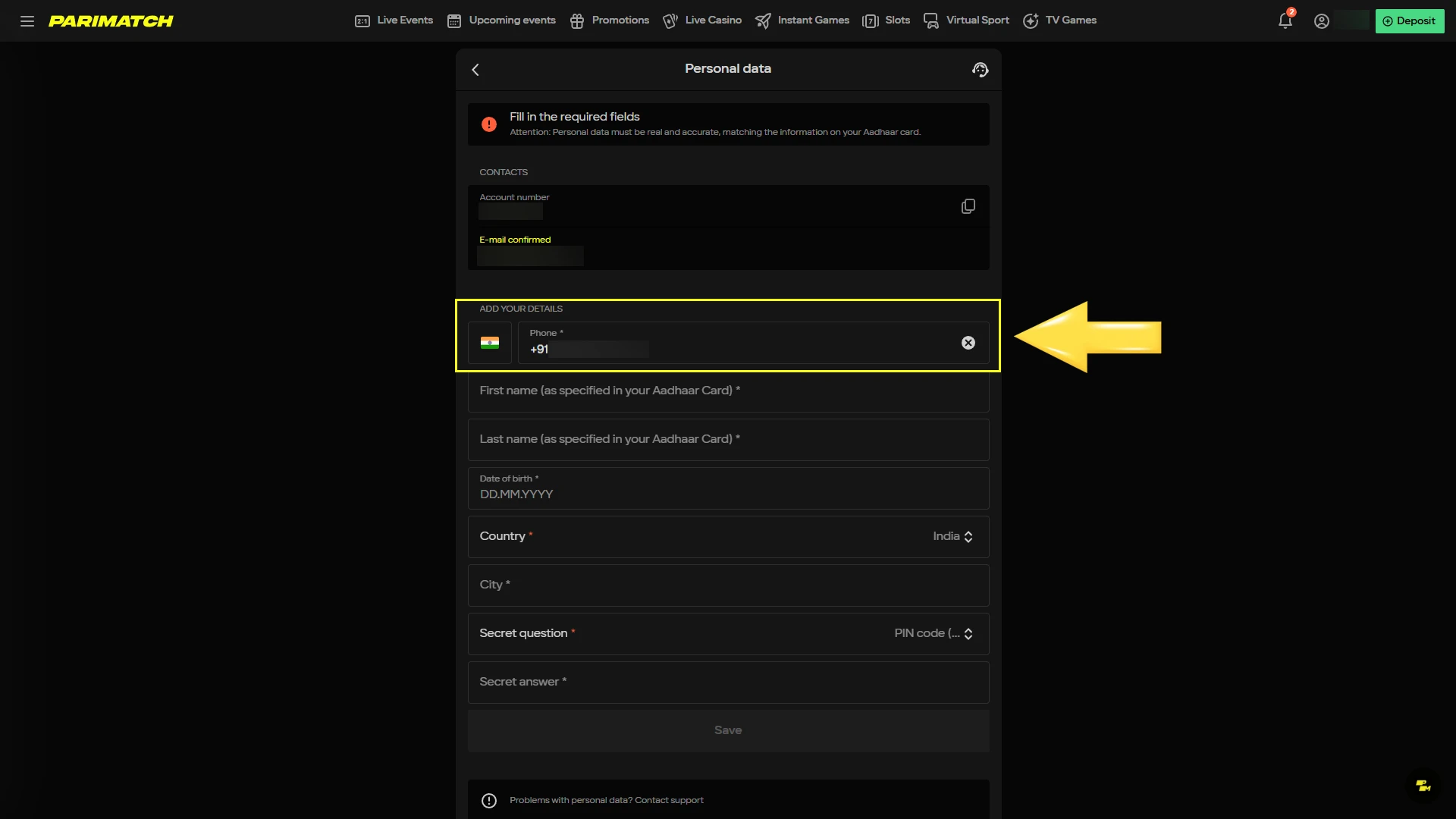Click the Save button
Viewport: 1456px width, 819px height.
coord(728,730)
